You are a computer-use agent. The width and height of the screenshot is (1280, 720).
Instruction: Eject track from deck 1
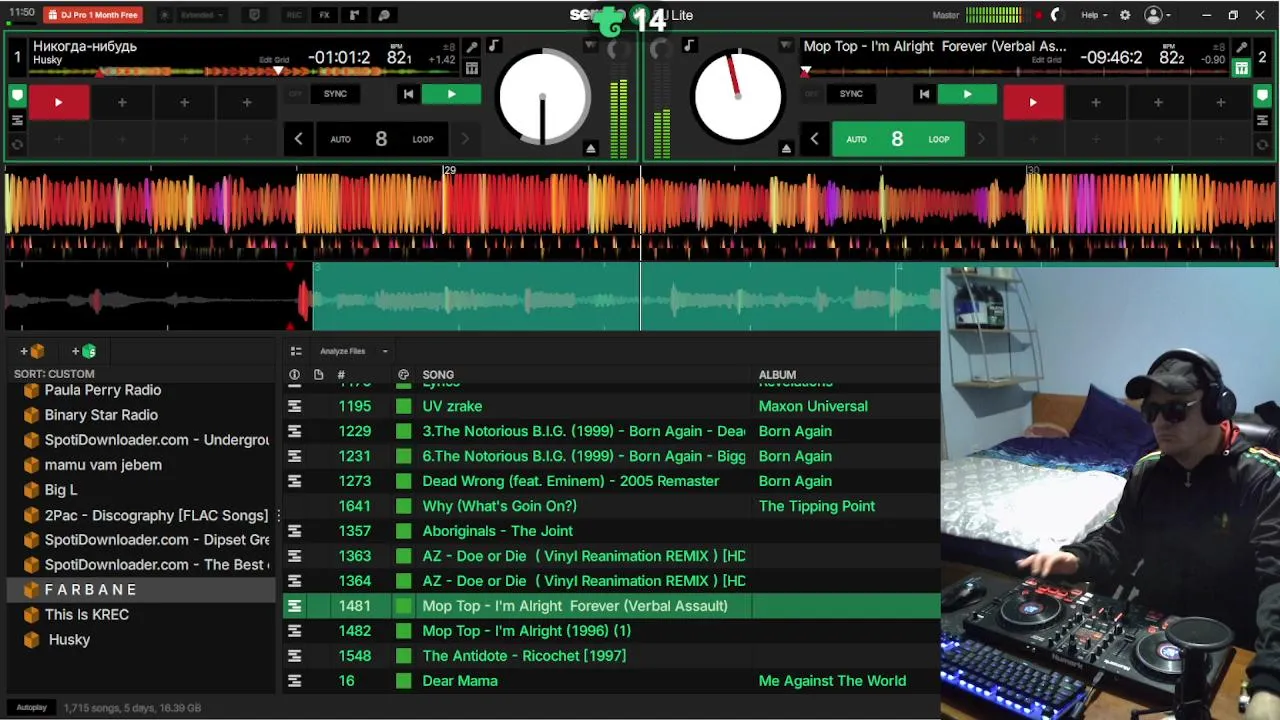(x=591, y=149)
